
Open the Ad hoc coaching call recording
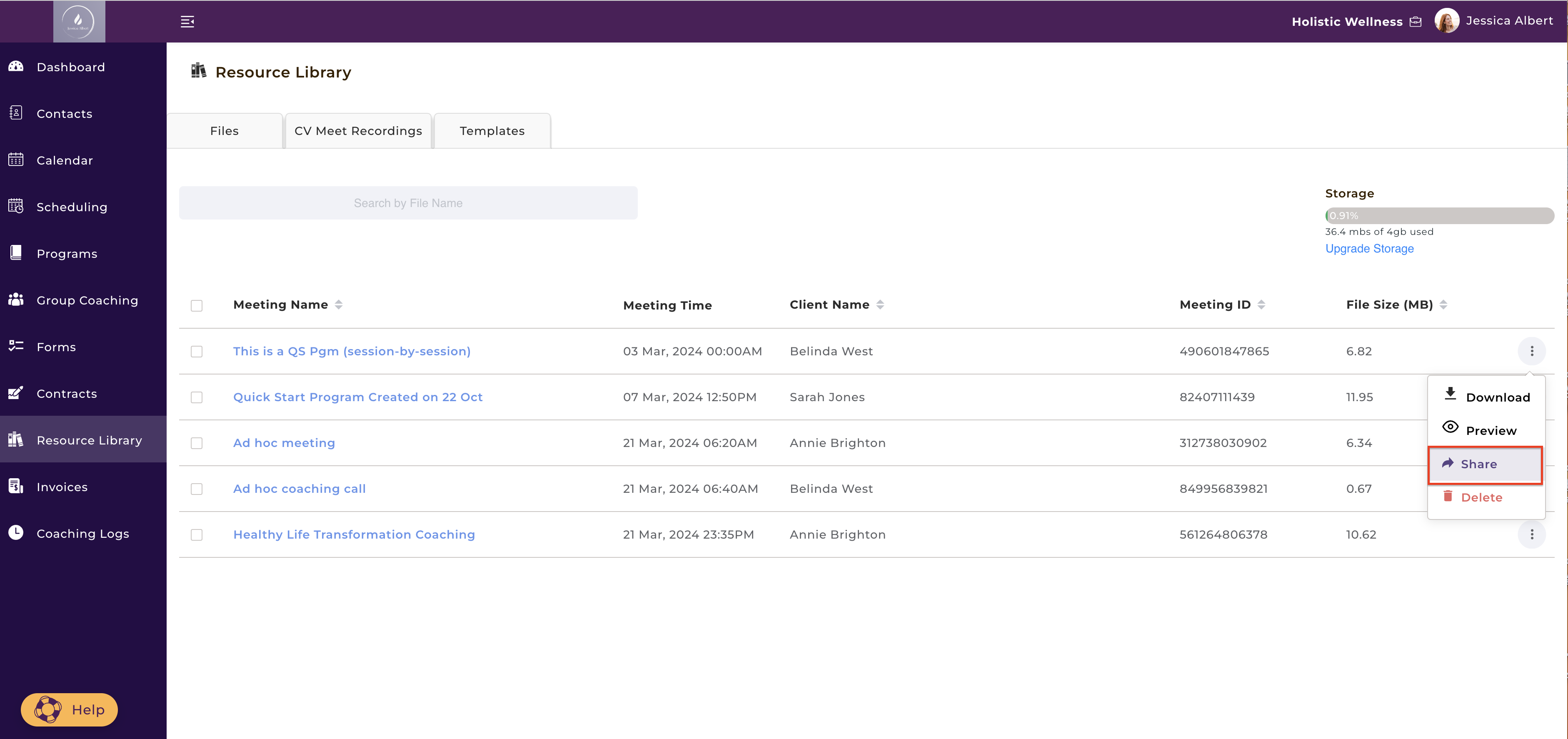click(300, 488)
